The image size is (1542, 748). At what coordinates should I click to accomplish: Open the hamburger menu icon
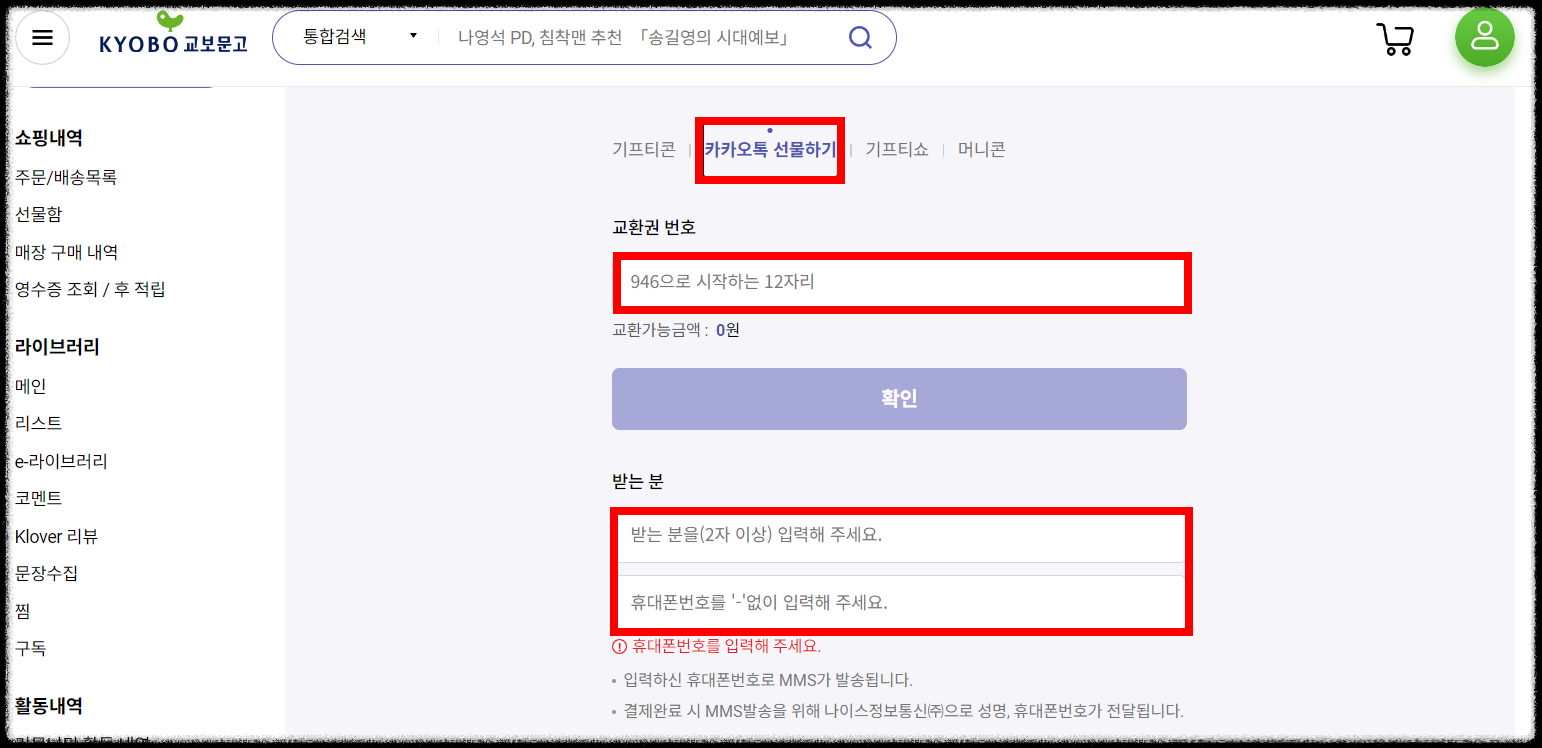pos(42,38)
